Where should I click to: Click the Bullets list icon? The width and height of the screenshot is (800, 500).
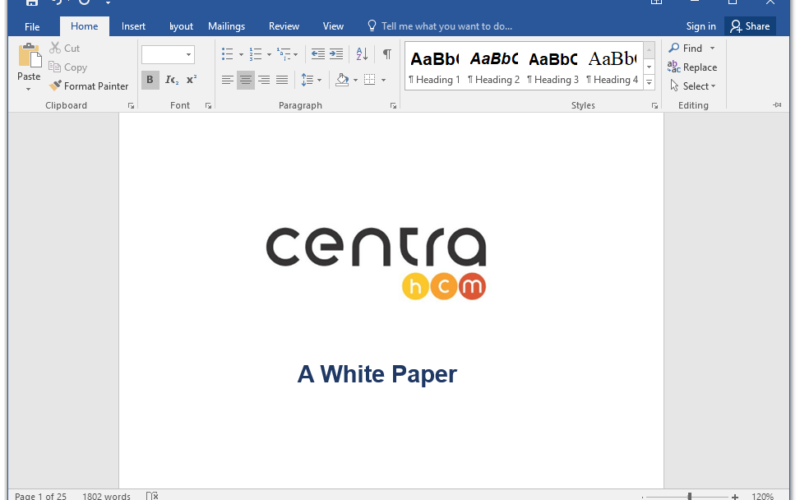click(228, 54)
